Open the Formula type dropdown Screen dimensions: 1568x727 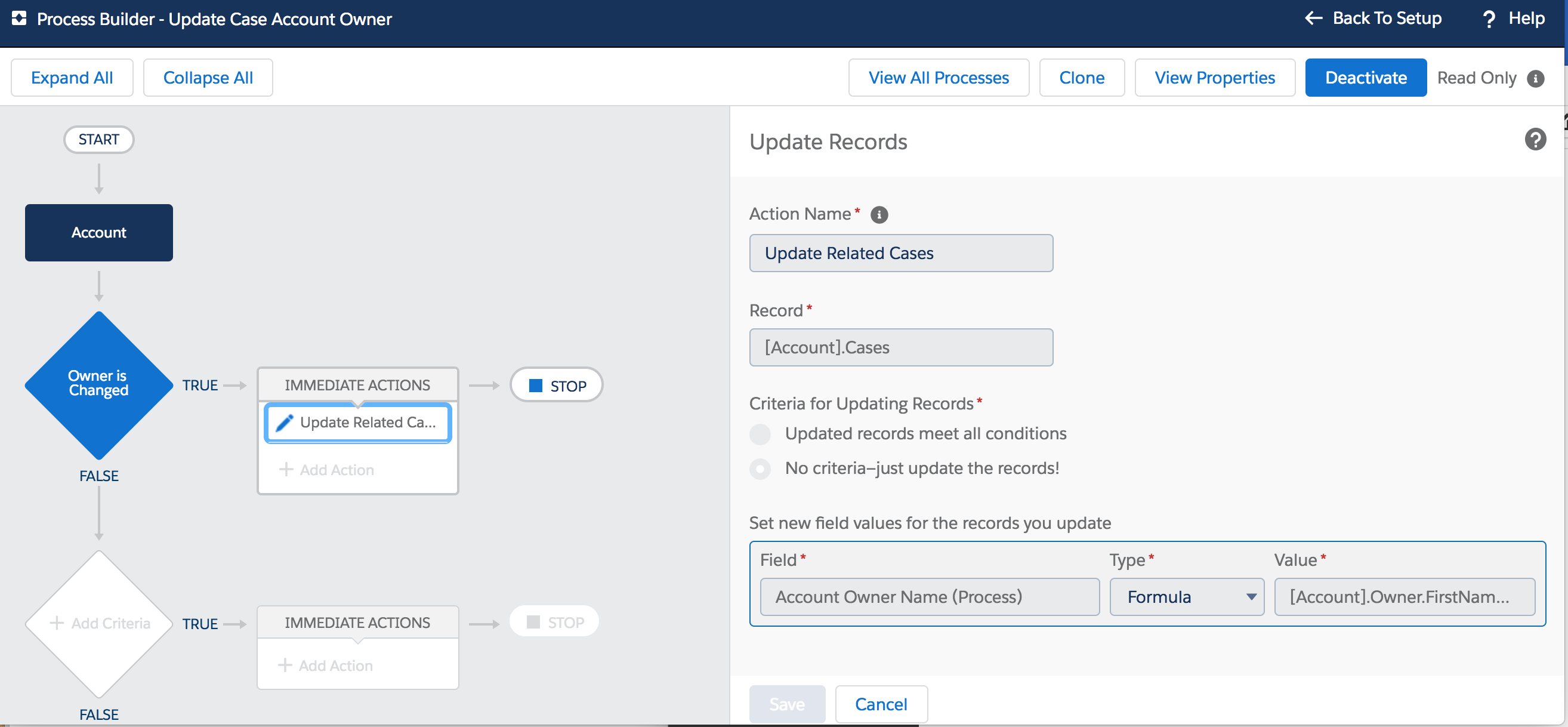coord(1186,597)
